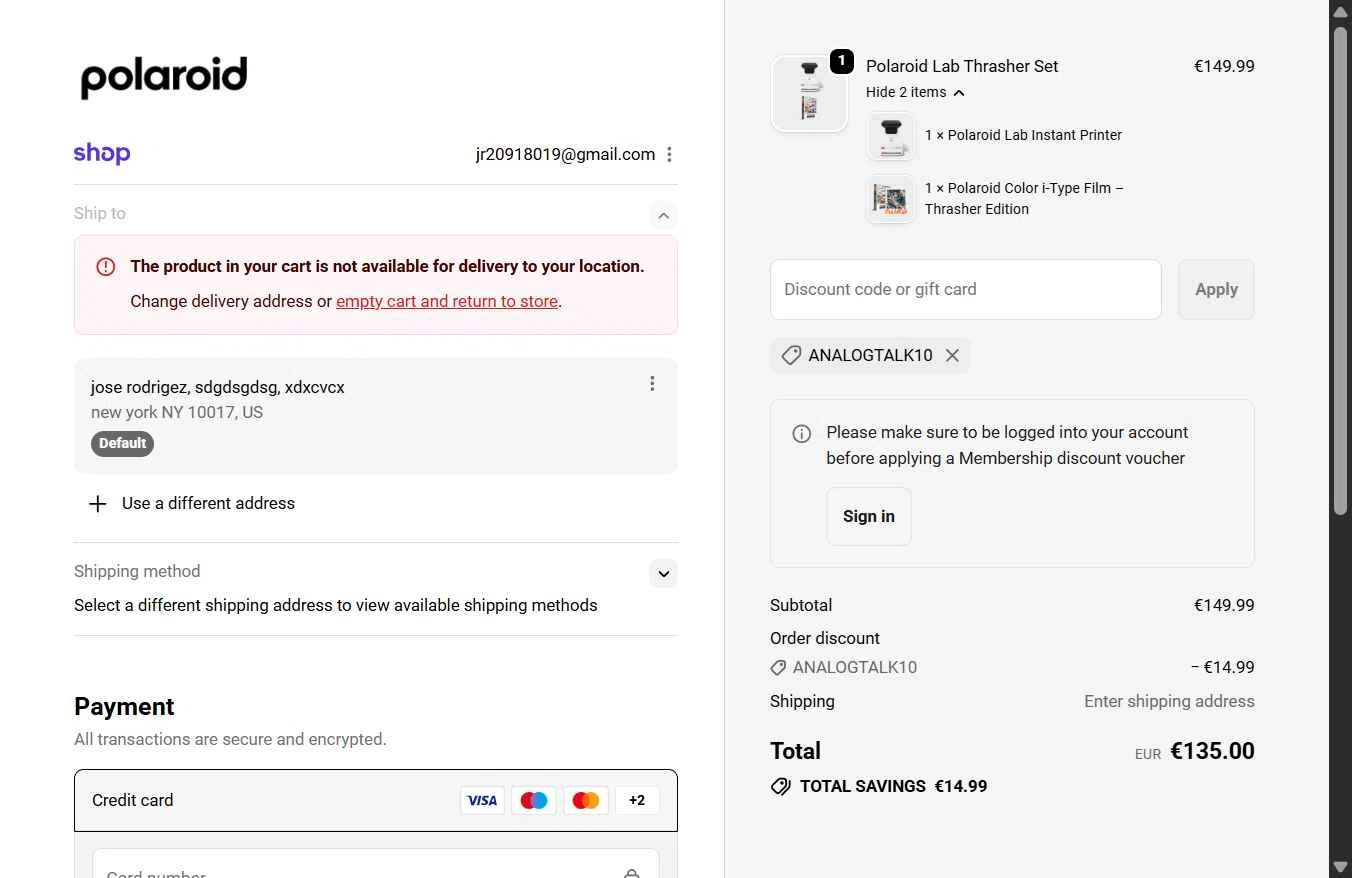Click the red error alert icon
The image size is (1352, 878).
[x=106, y=267]
